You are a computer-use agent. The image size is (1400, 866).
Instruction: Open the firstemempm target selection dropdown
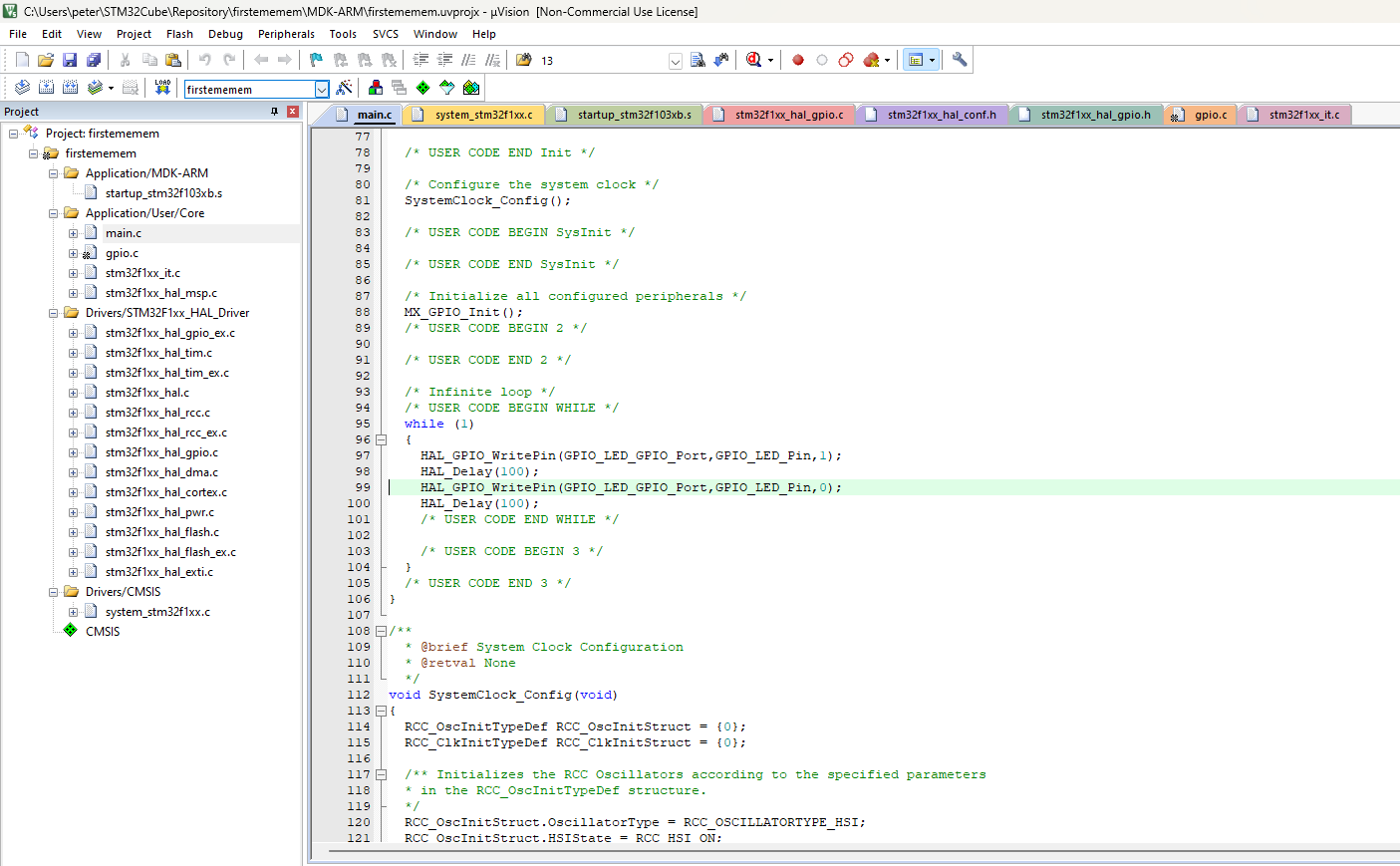tap(322, 89)
